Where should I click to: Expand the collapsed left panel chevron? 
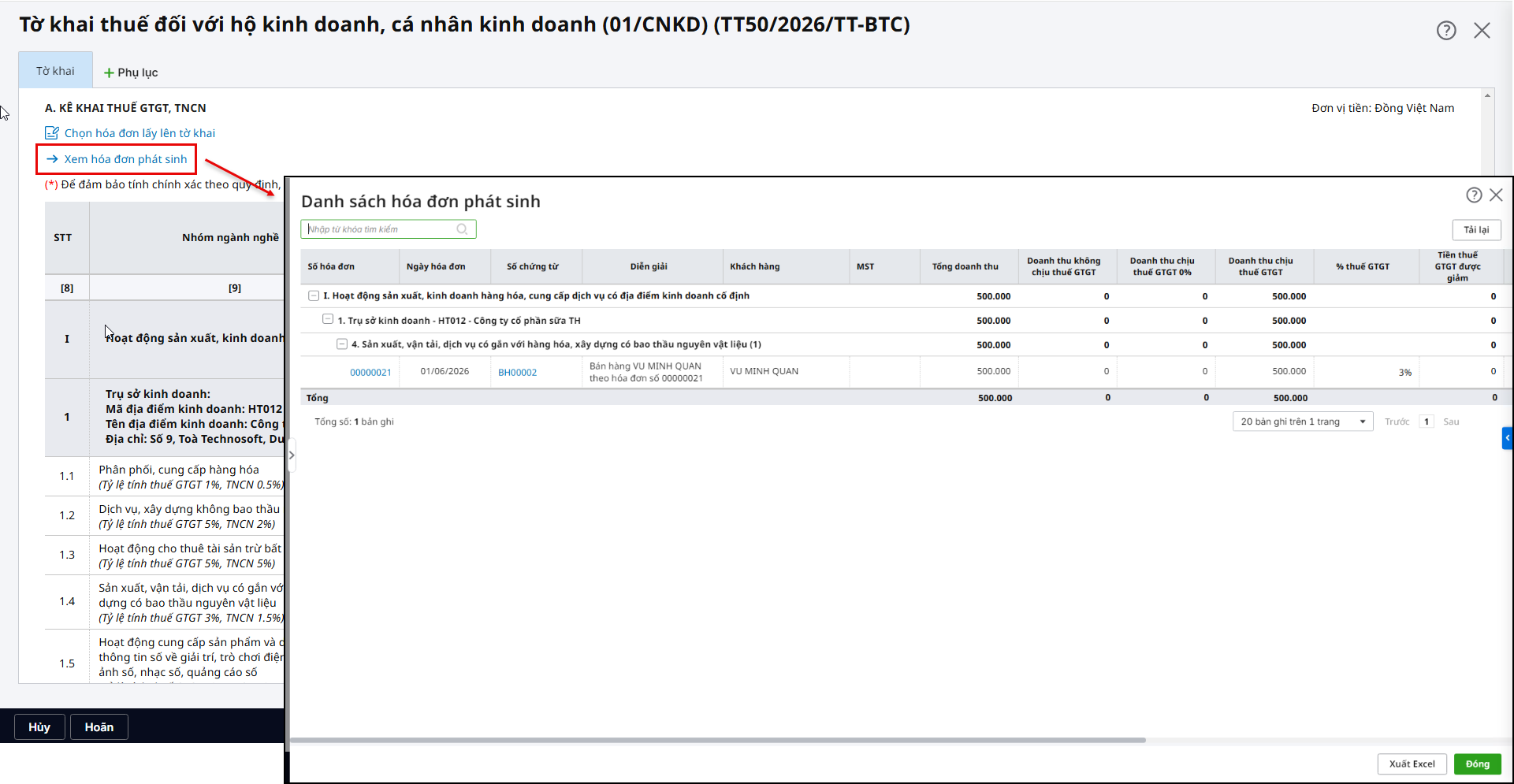click(x=292, y=455)
